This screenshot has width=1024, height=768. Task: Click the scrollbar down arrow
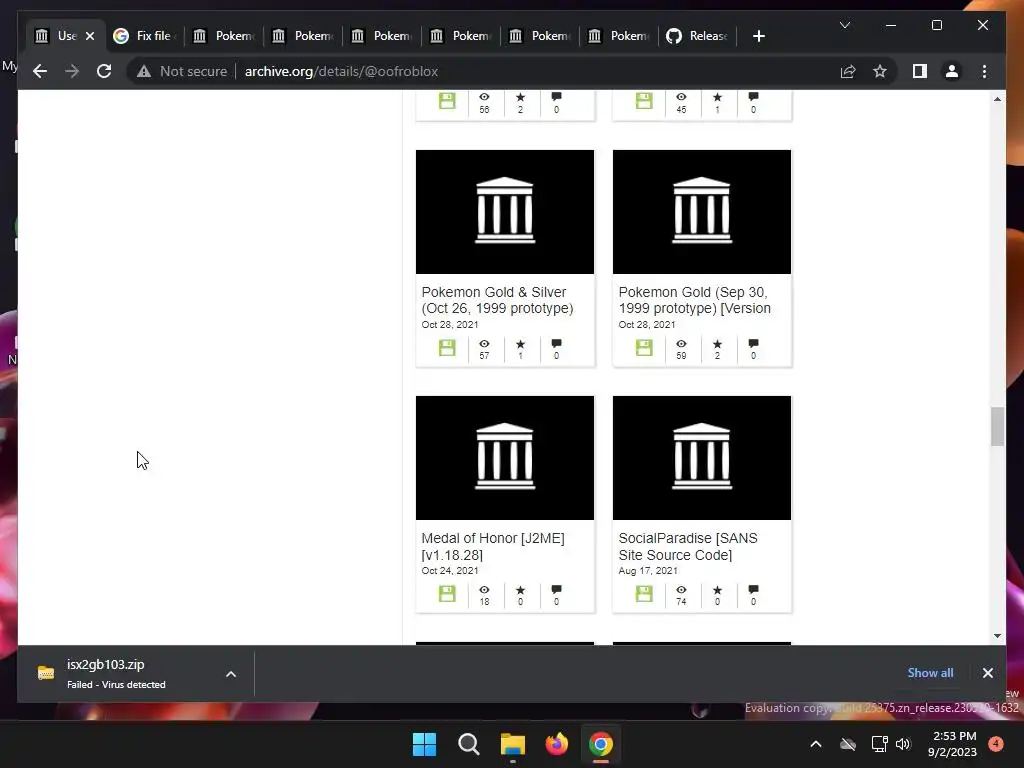point(997,635)
